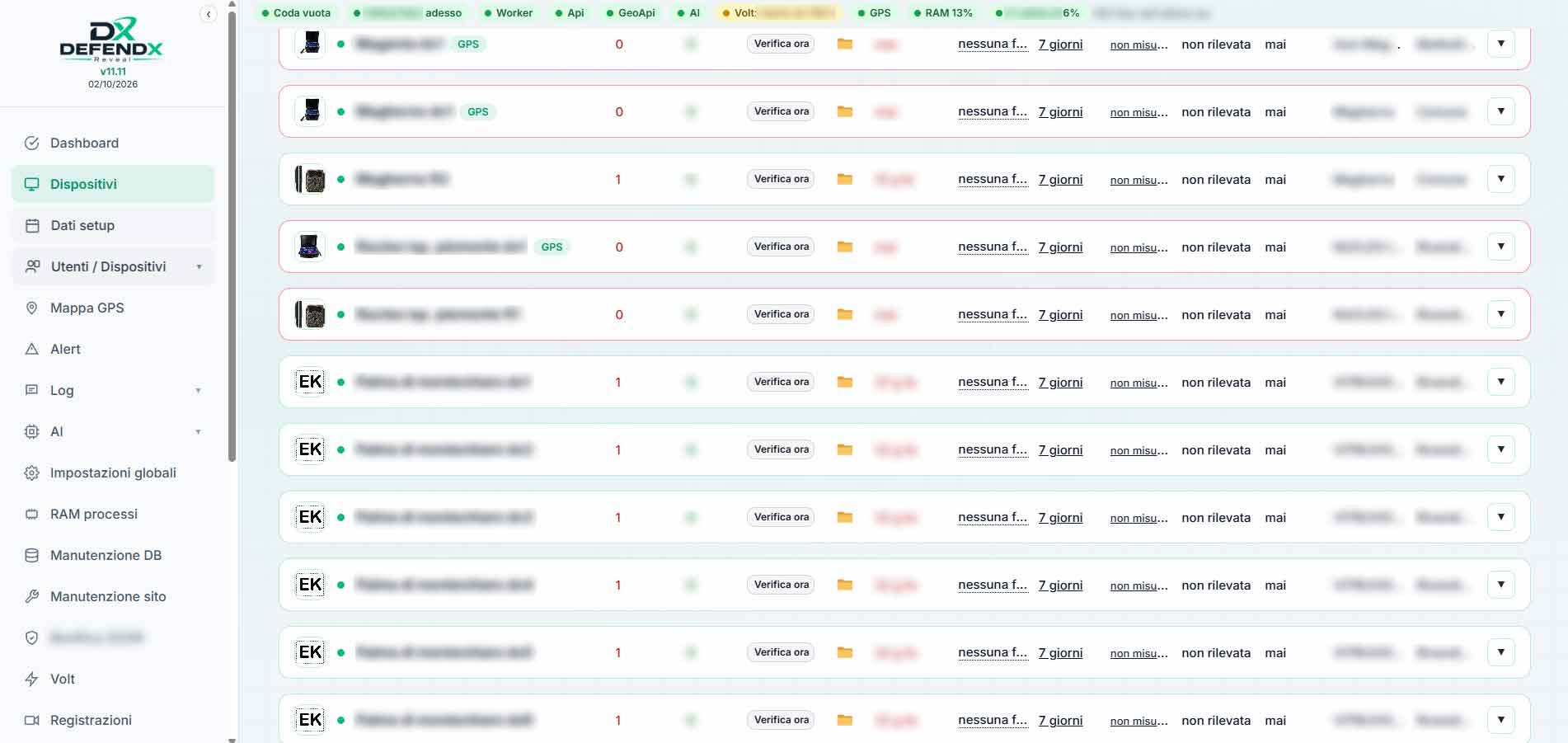Click the Manutenzione DB database icon

pos(32,555)
